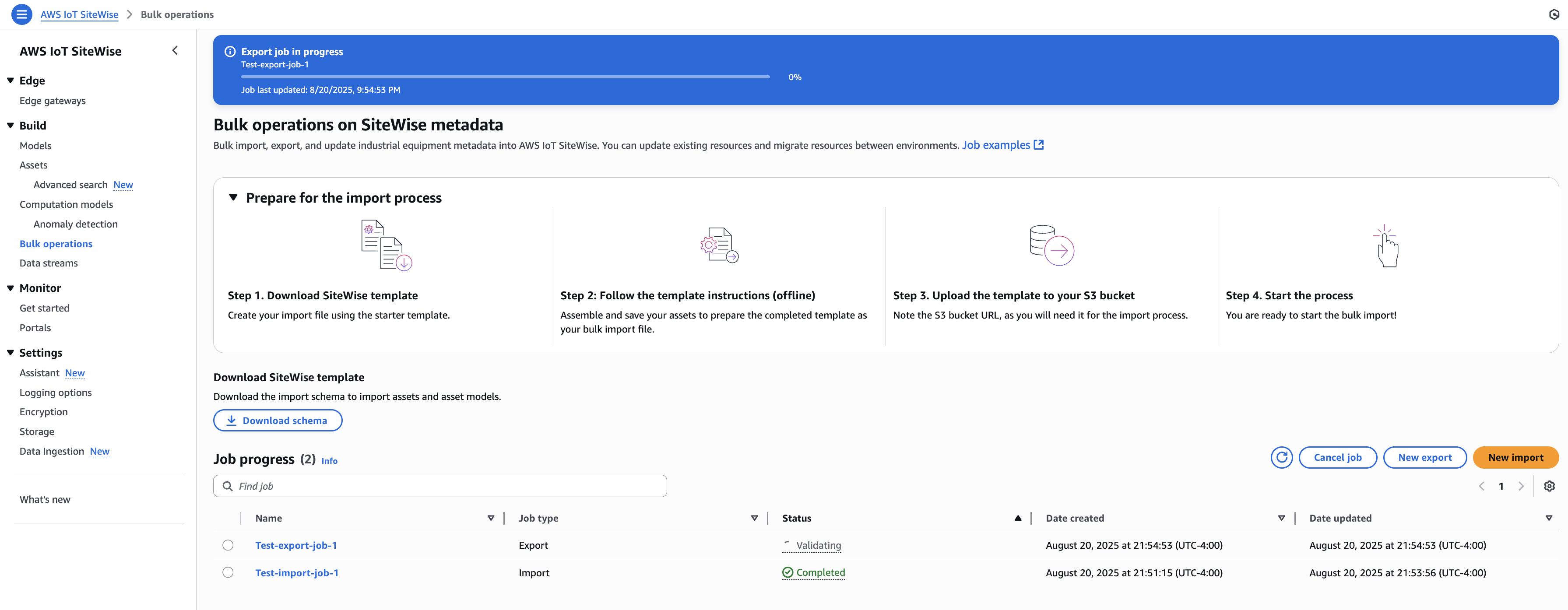Viewport: 1568px width, 610px height.
Task: Click the info icon in export banner
Action: (x=230, y=52)
